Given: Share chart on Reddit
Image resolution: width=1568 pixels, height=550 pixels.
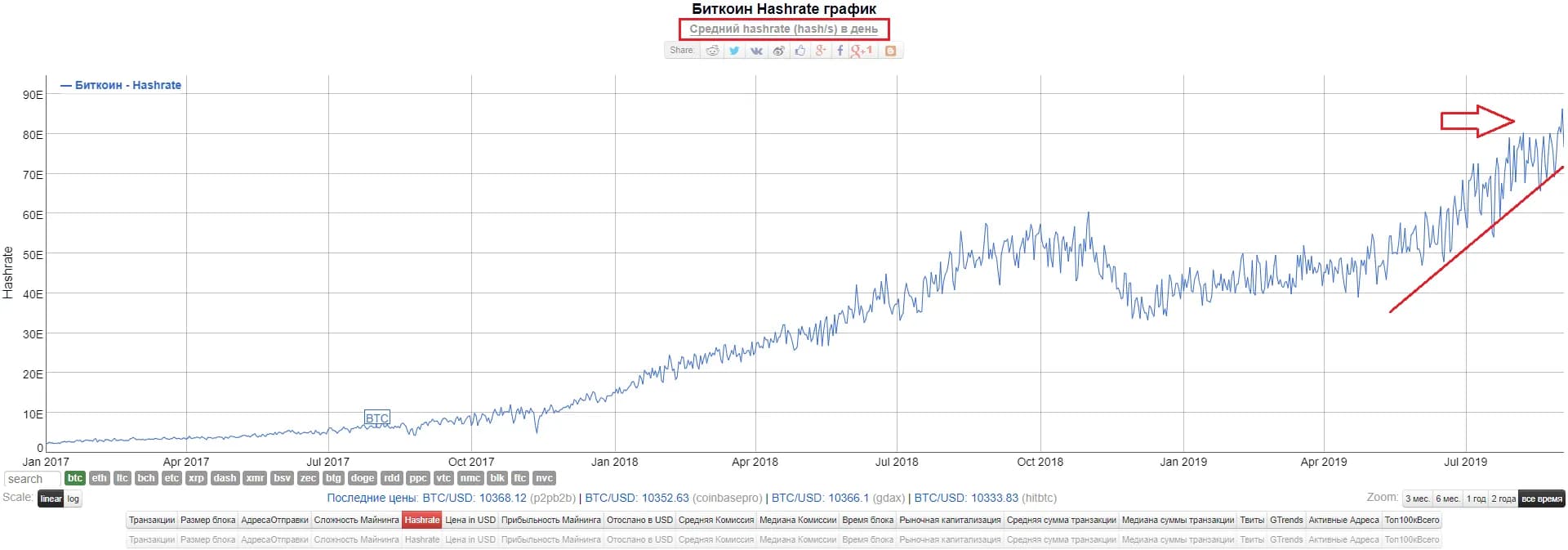Looking at the screenshot, I should click(x=712, y=51).
